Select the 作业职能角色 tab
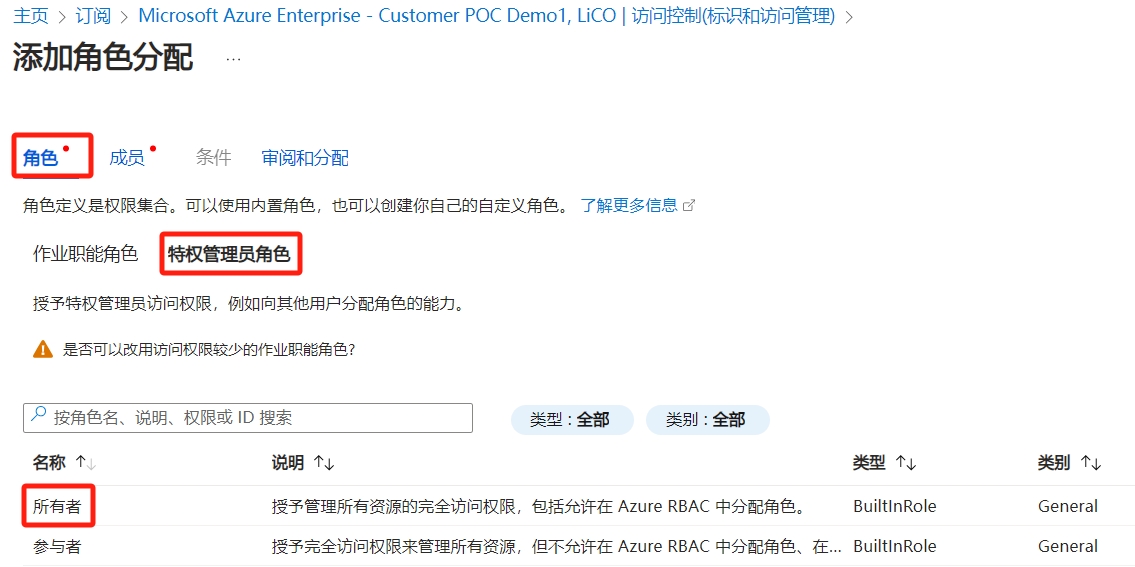 click(x=85, y=254)
